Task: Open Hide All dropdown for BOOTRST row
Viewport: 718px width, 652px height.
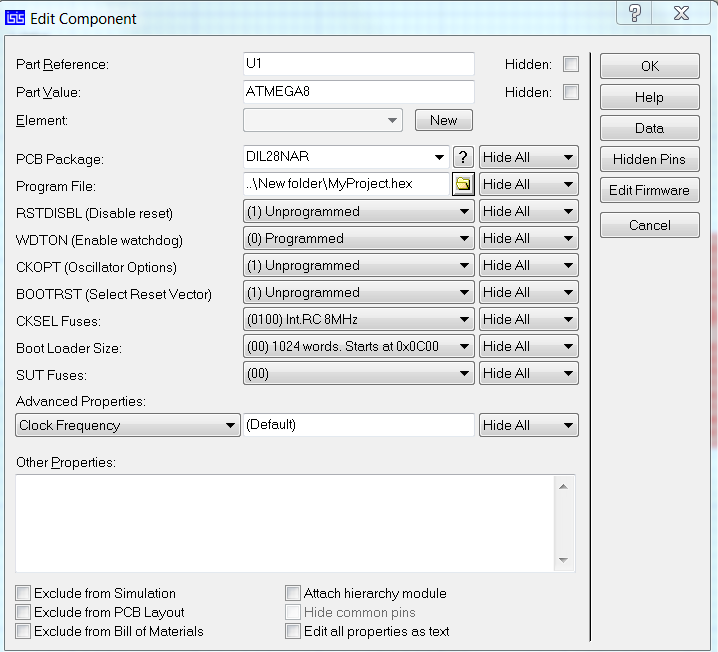Action: tap(528, 293)
